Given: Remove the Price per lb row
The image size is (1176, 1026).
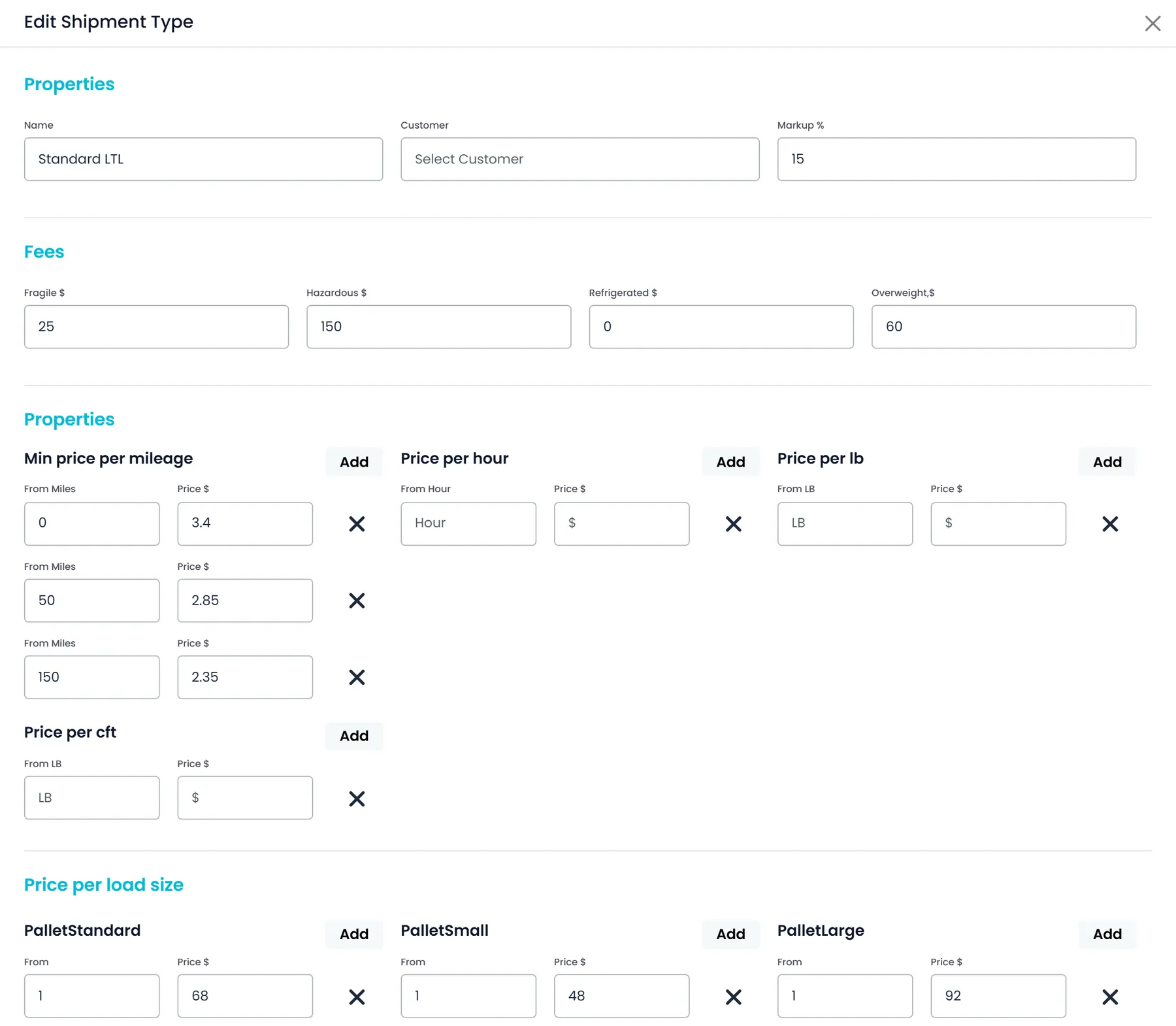Looking at the screenshot, I should click(x=1110, y=523).
